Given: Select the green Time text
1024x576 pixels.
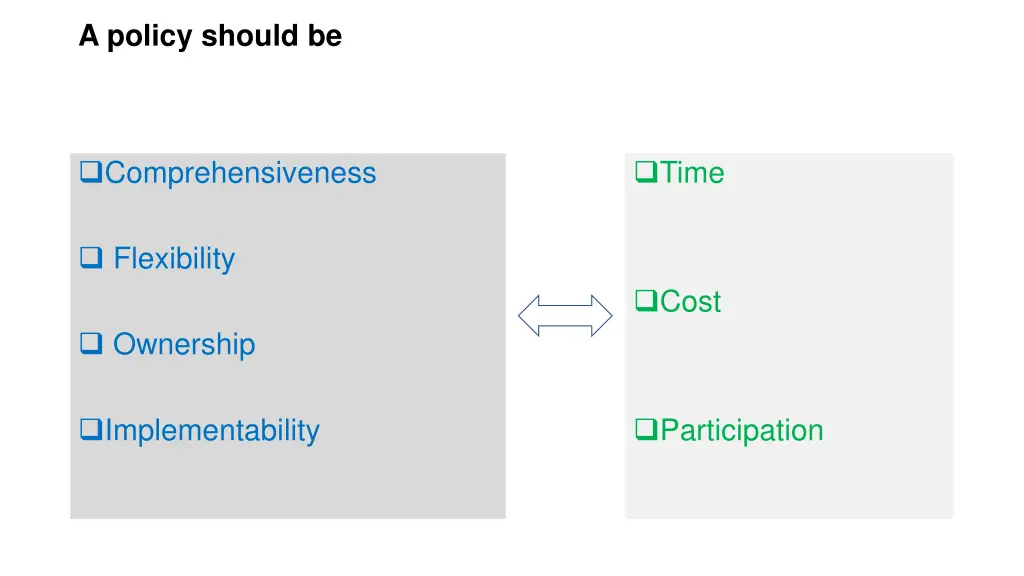Looking at the screenshot, I should pyautogui.click(x=692, y=173).
